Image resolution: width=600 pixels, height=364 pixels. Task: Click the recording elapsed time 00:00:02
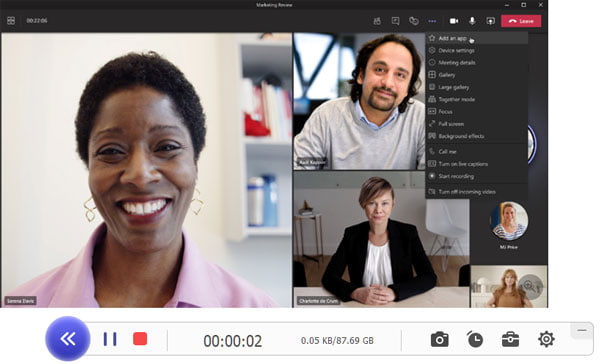(233, 341)
